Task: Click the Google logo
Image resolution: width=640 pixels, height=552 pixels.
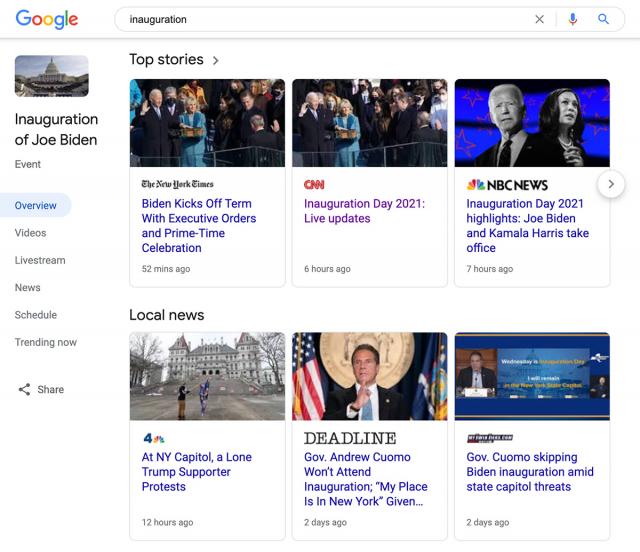Action: coord(47,19)
